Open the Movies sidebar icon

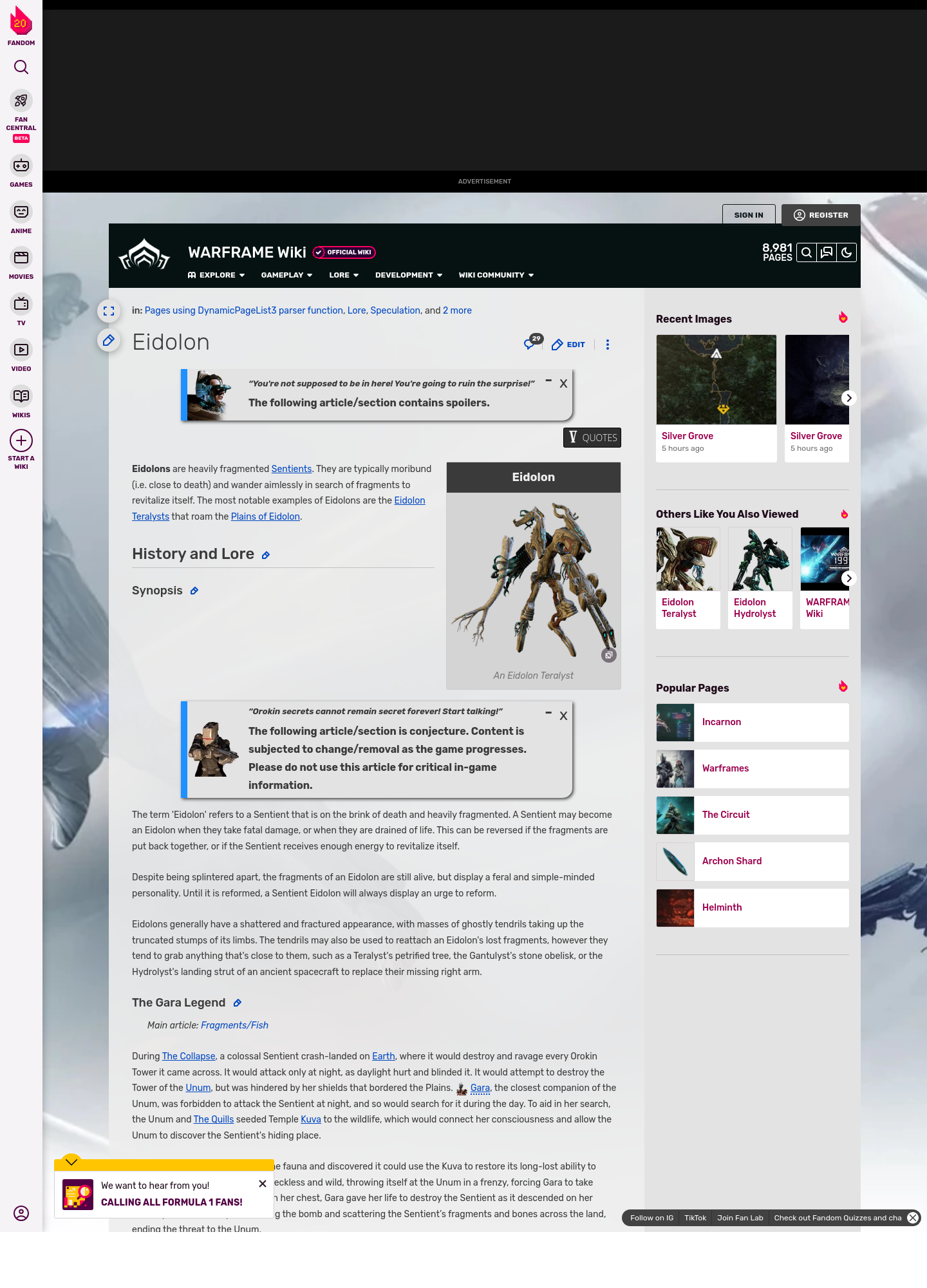(x=21, y=258)
